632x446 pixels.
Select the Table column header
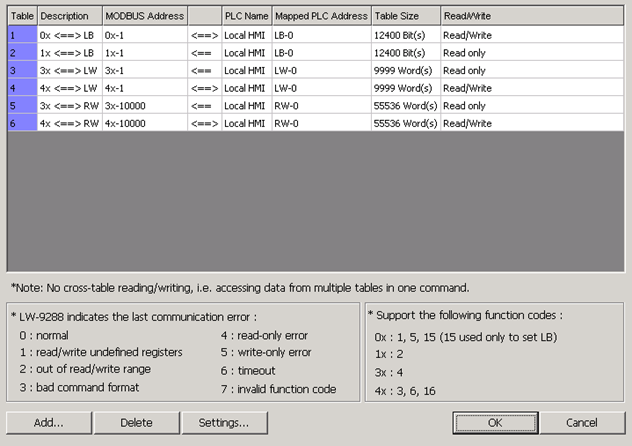pyautogui.click(x=23, y=16)
